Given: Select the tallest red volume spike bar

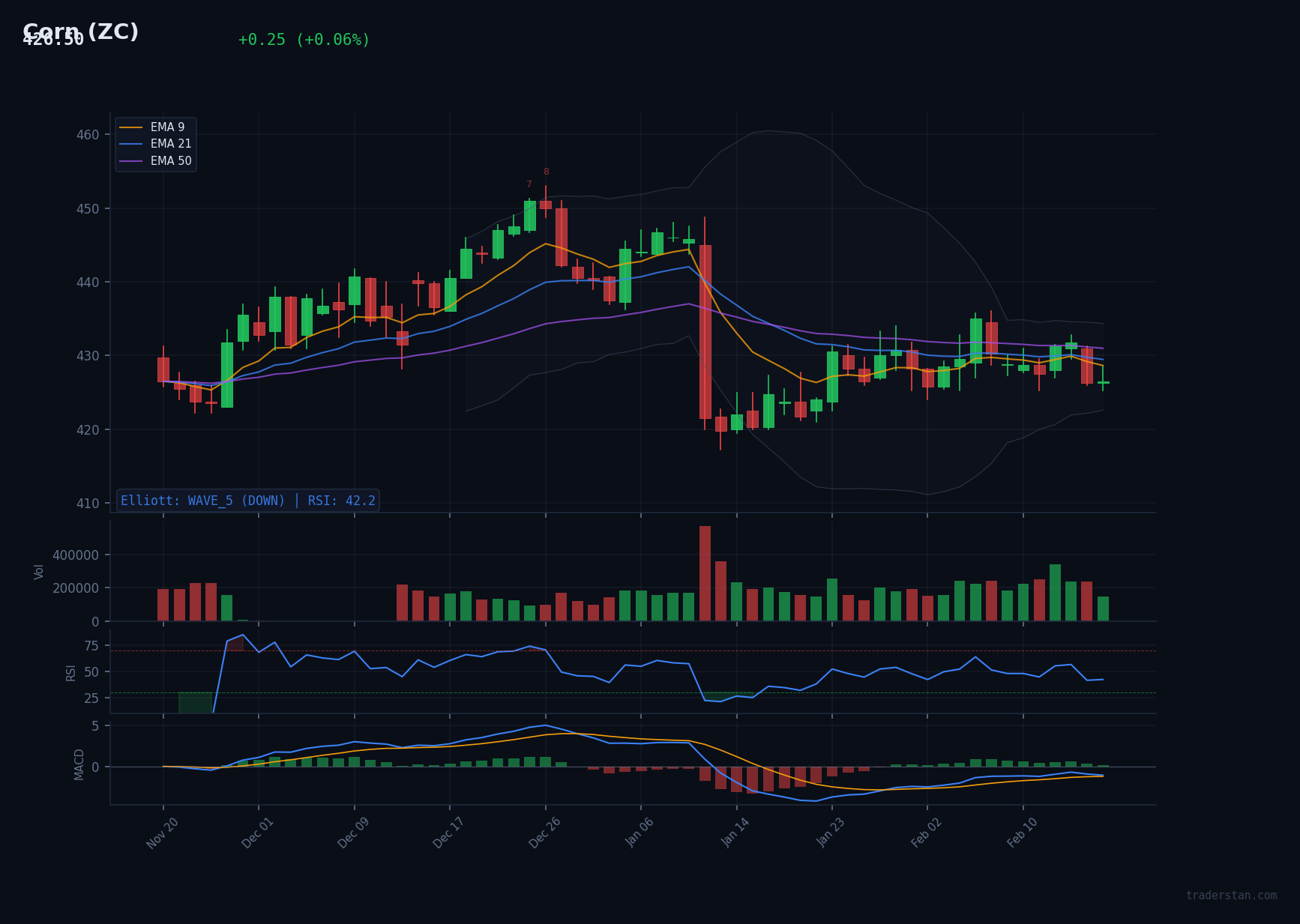Looking at the screenshot, I should point(705,572).
